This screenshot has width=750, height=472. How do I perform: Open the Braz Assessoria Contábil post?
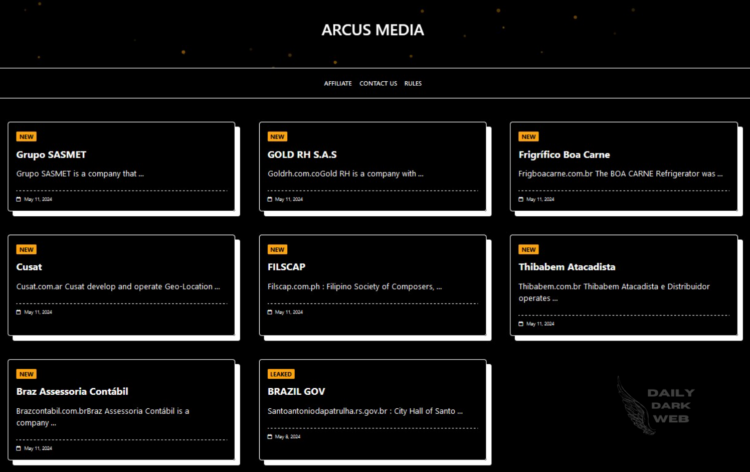tap(72, 391)
